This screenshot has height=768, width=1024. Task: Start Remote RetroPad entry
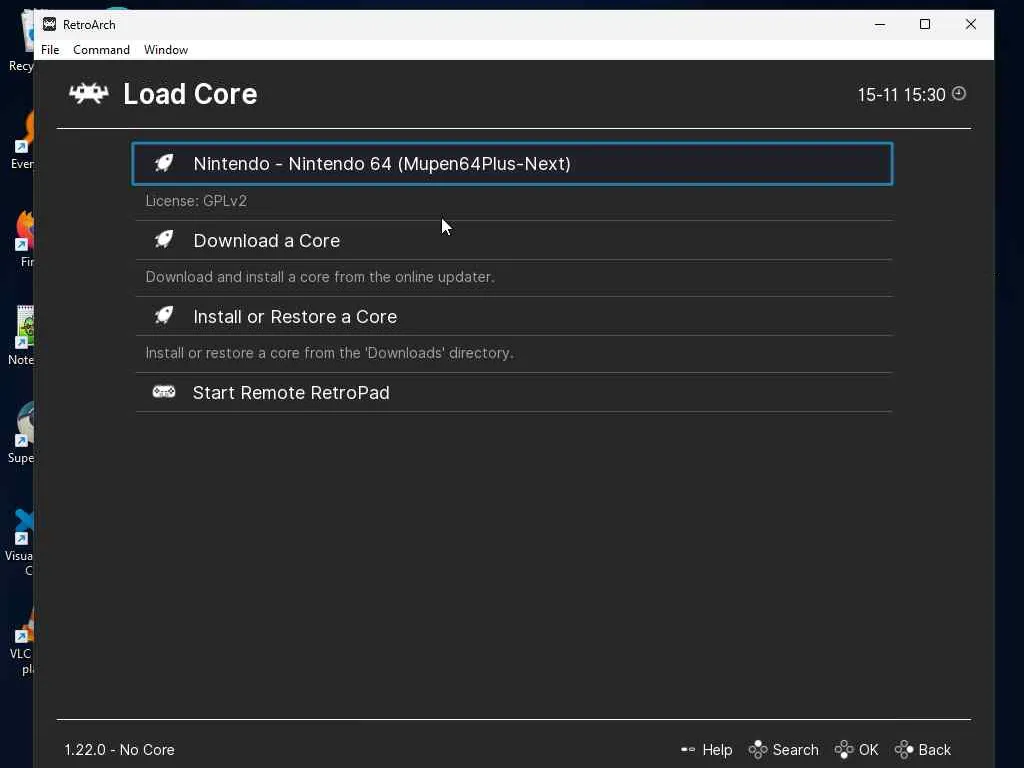coord(291,393)
